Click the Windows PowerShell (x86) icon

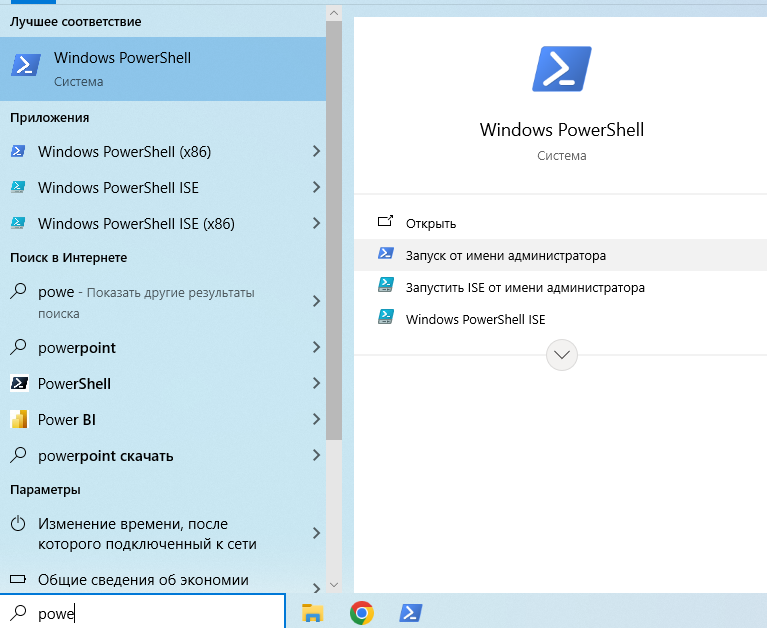19,152
